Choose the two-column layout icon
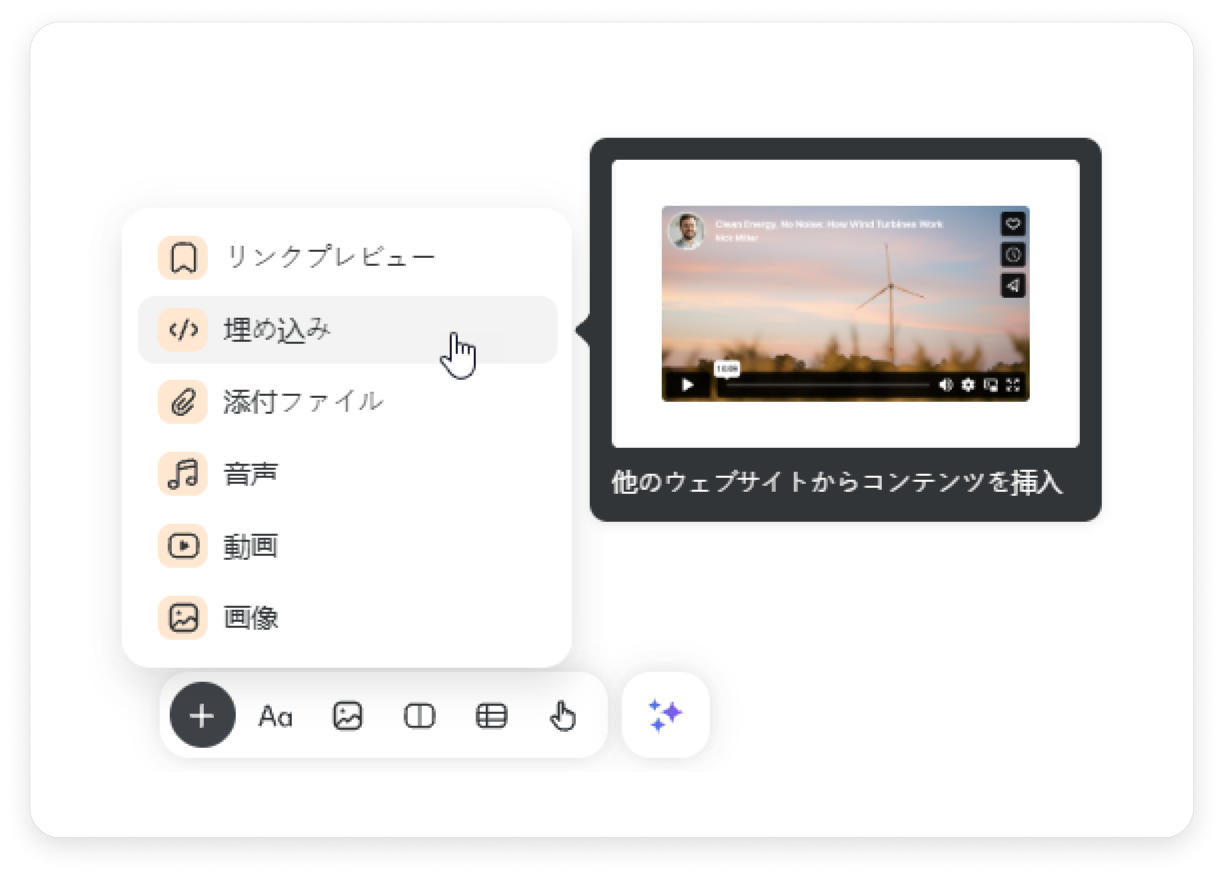Viewport: 1224px width, 876px height. (x=419, y=716)
